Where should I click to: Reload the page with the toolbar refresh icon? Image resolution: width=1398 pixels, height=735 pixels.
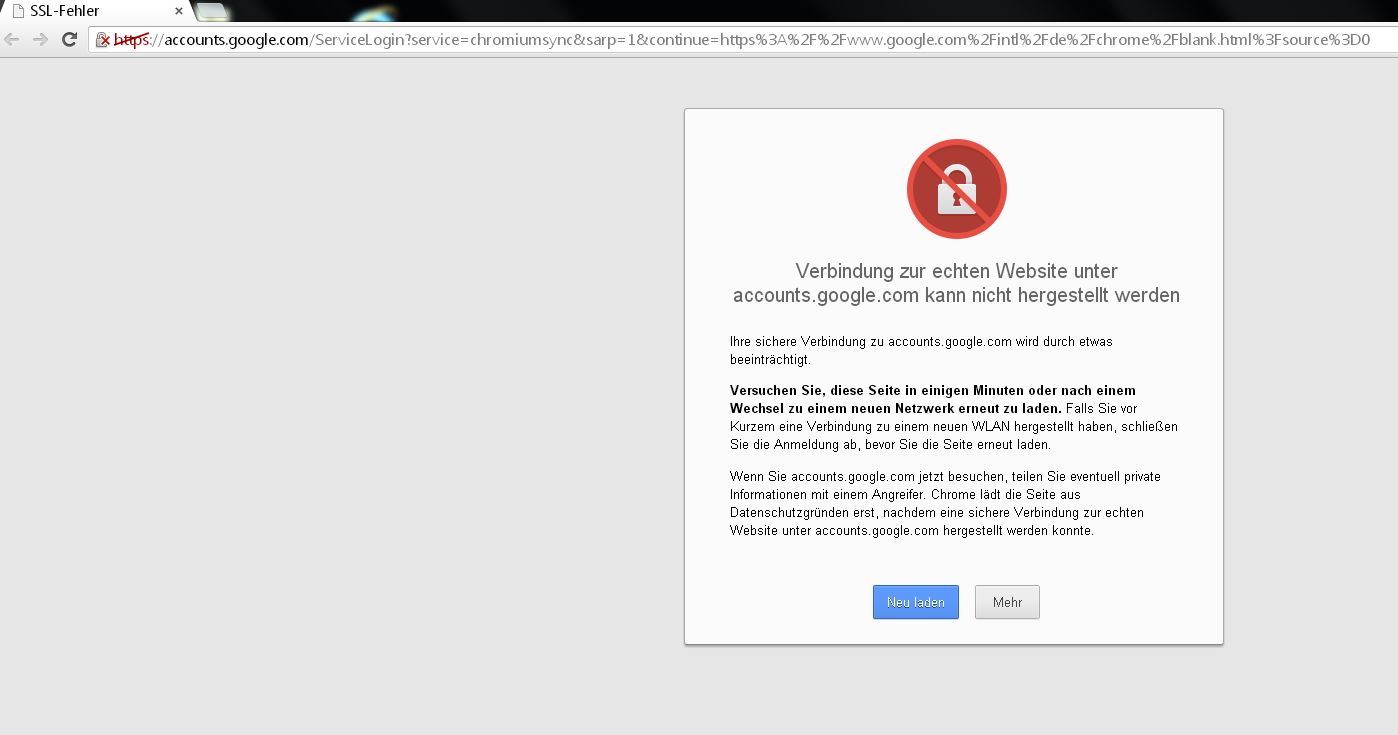[x=69, y=40]
